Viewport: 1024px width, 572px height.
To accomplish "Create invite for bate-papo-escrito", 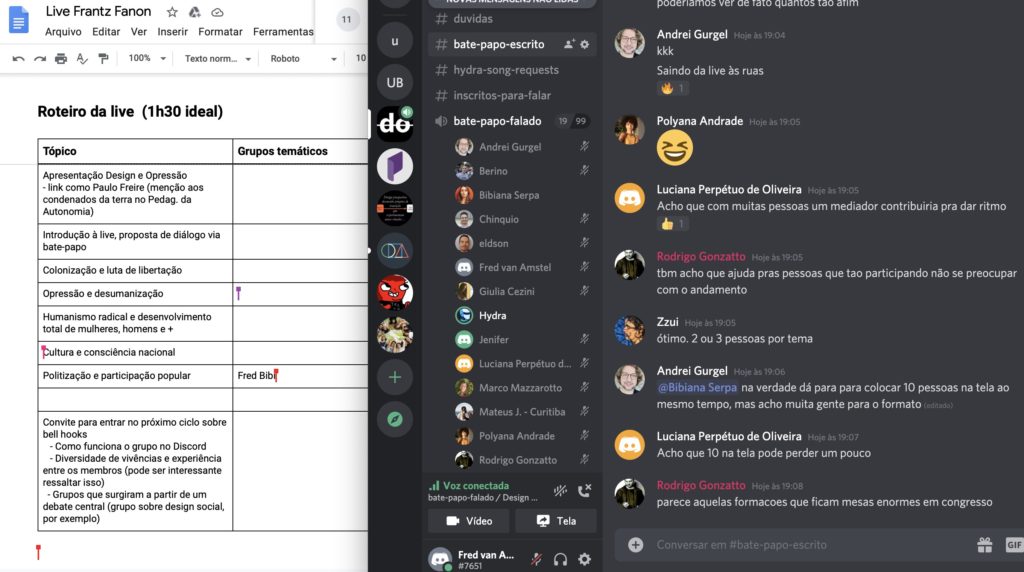I will (569, 44).
